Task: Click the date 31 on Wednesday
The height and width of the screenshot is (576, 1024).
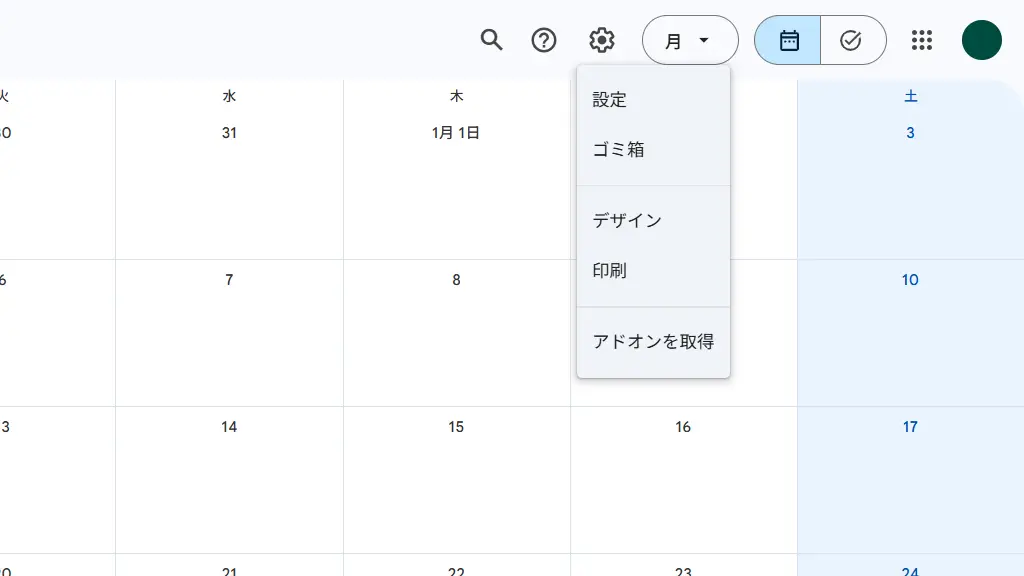Action: point(229,133)
